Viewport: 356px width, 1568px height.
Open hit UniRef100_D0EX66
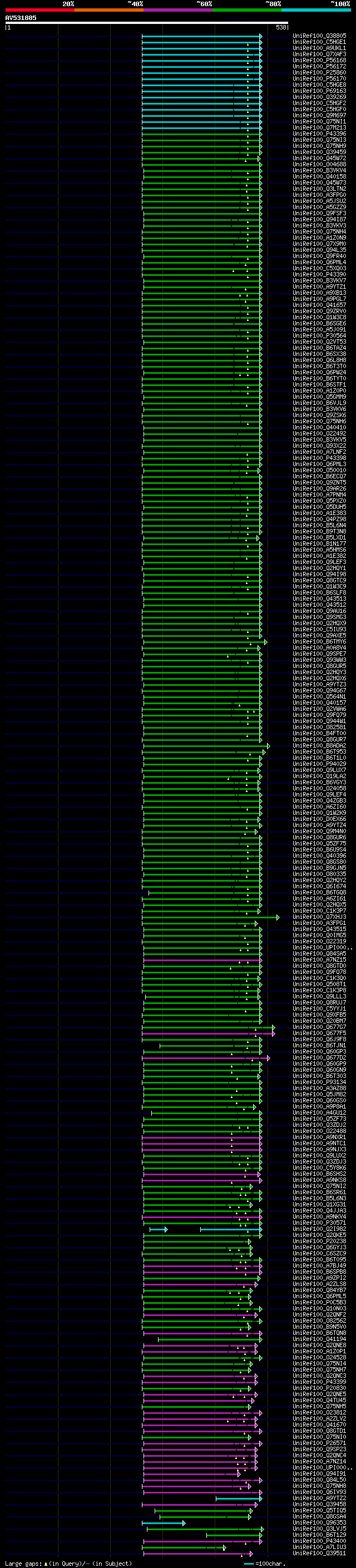(x=319, y=819)
